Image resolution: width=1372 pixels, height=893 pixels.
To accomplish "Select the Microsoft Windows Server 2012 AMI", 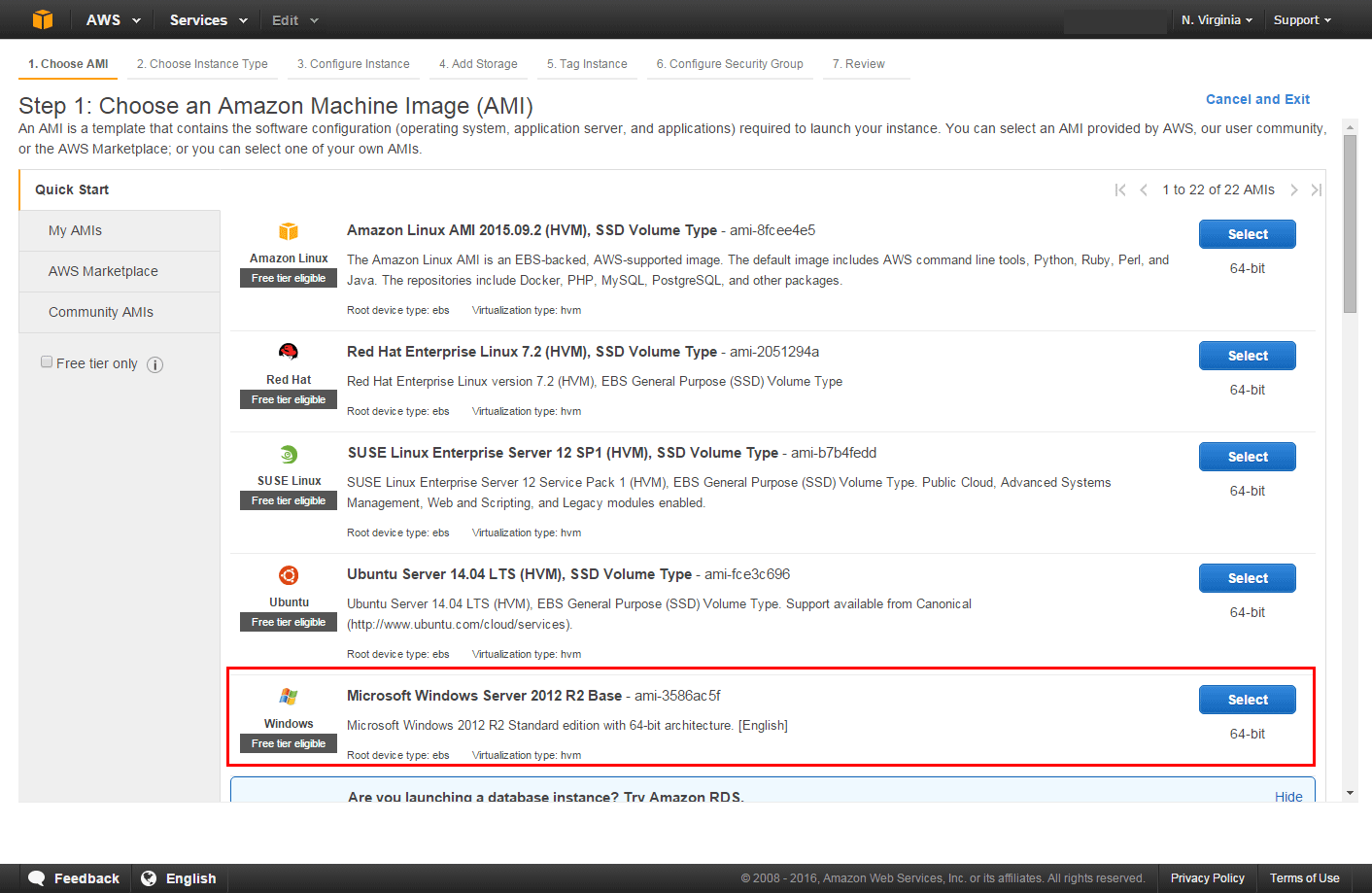I will [1247, 699].
